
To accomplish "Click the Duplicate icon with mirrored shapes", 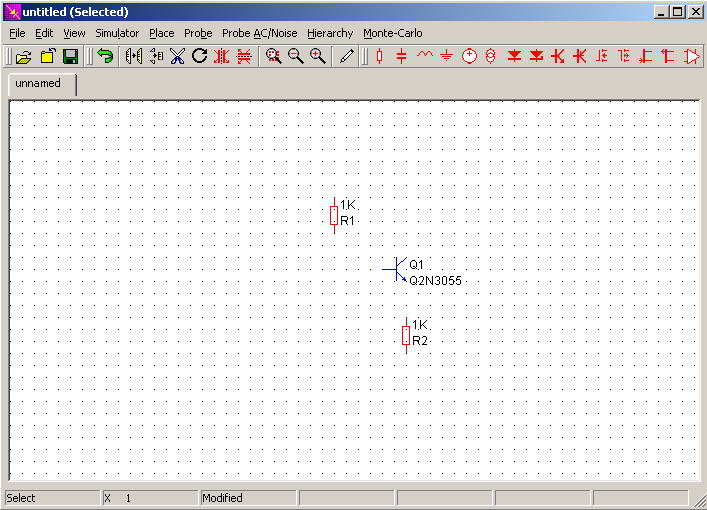I will tap(133, 56).
